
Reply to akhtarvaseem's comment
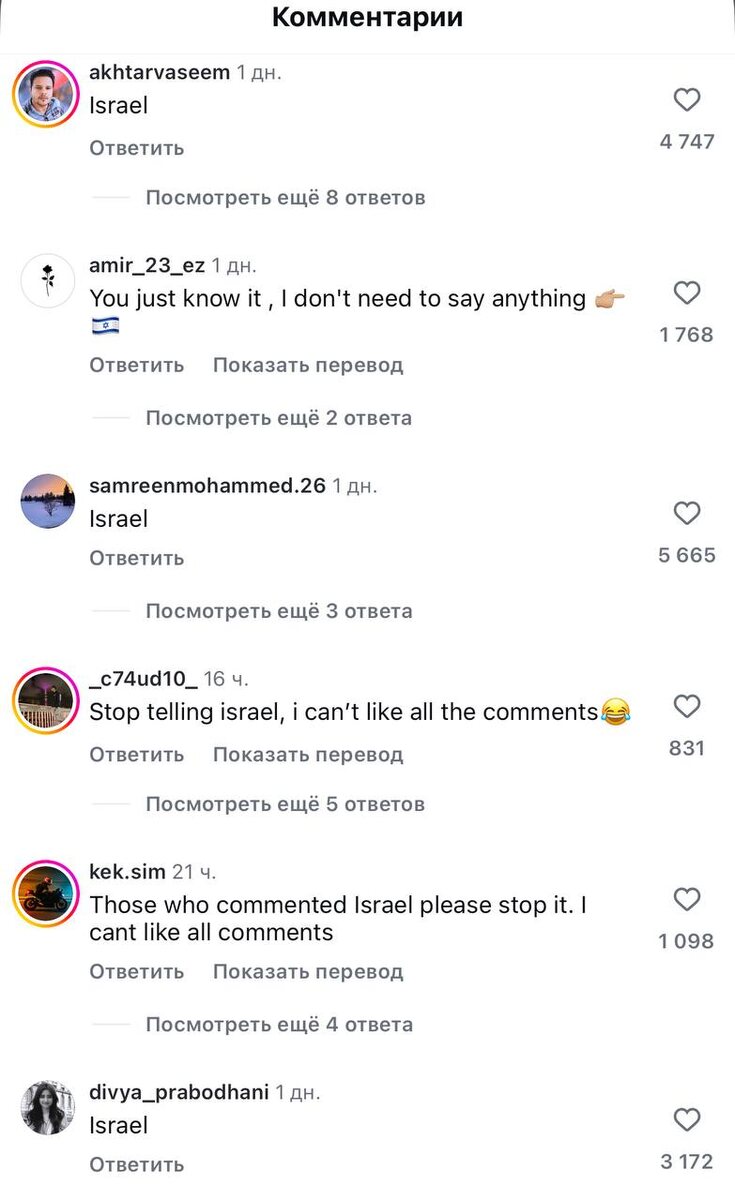(137, 148)
